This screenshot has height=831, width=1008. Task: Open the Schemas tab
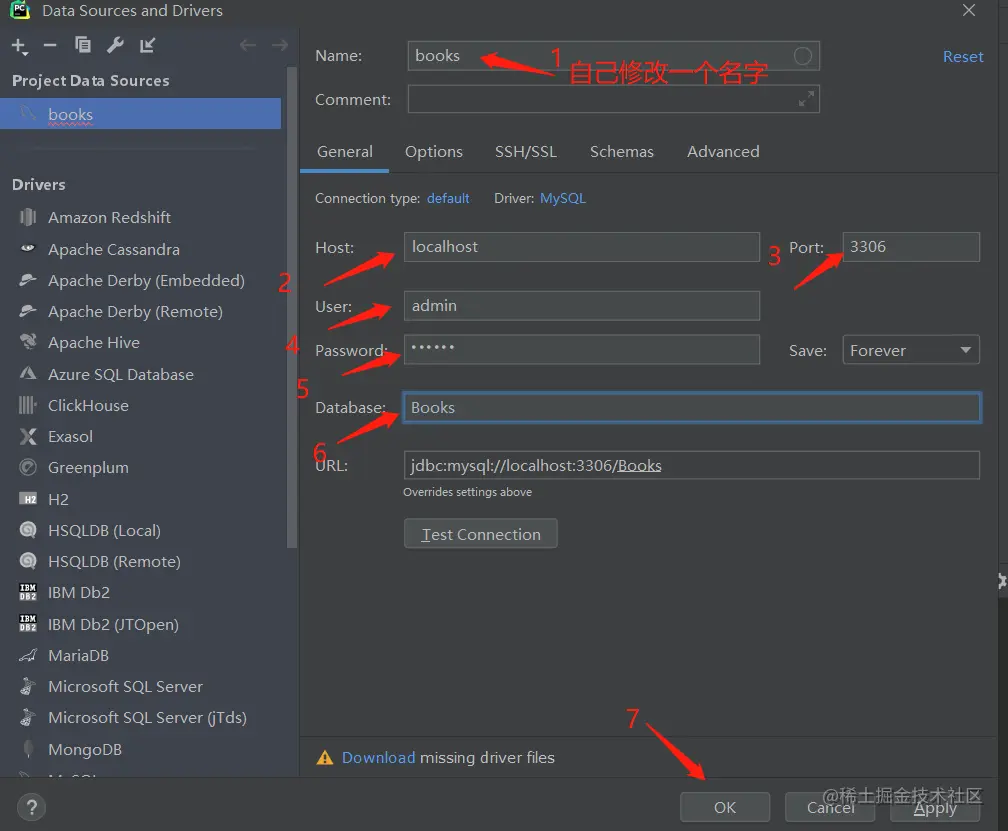622,152
